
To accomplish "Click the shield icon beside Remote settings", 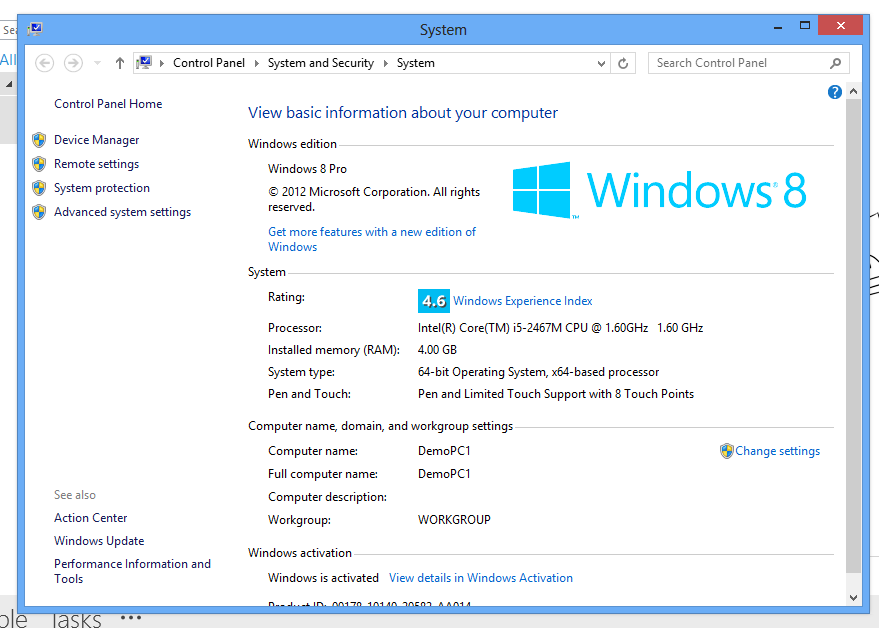I will [x=39, y=164].
